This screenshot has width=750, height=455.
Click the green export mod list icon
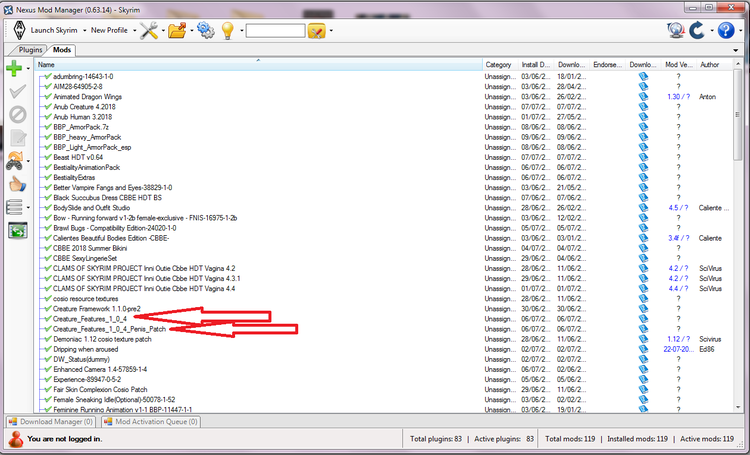tap(18, 231)
